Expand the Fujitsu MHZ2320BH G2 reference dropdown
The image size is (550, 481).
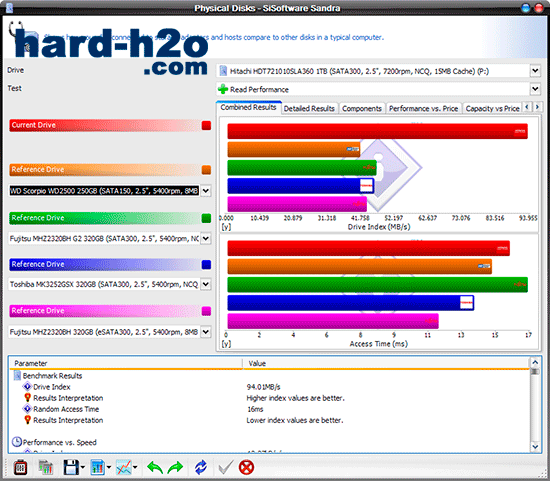pyautogui.click(x=206, y=239)
